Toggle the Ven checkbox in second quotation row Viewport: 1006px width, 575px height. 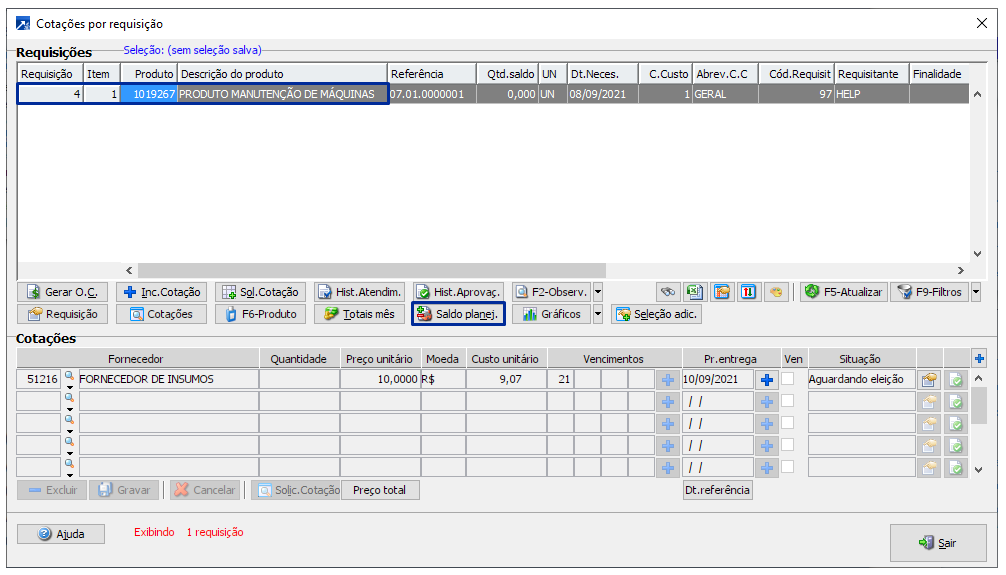[788, 401]
